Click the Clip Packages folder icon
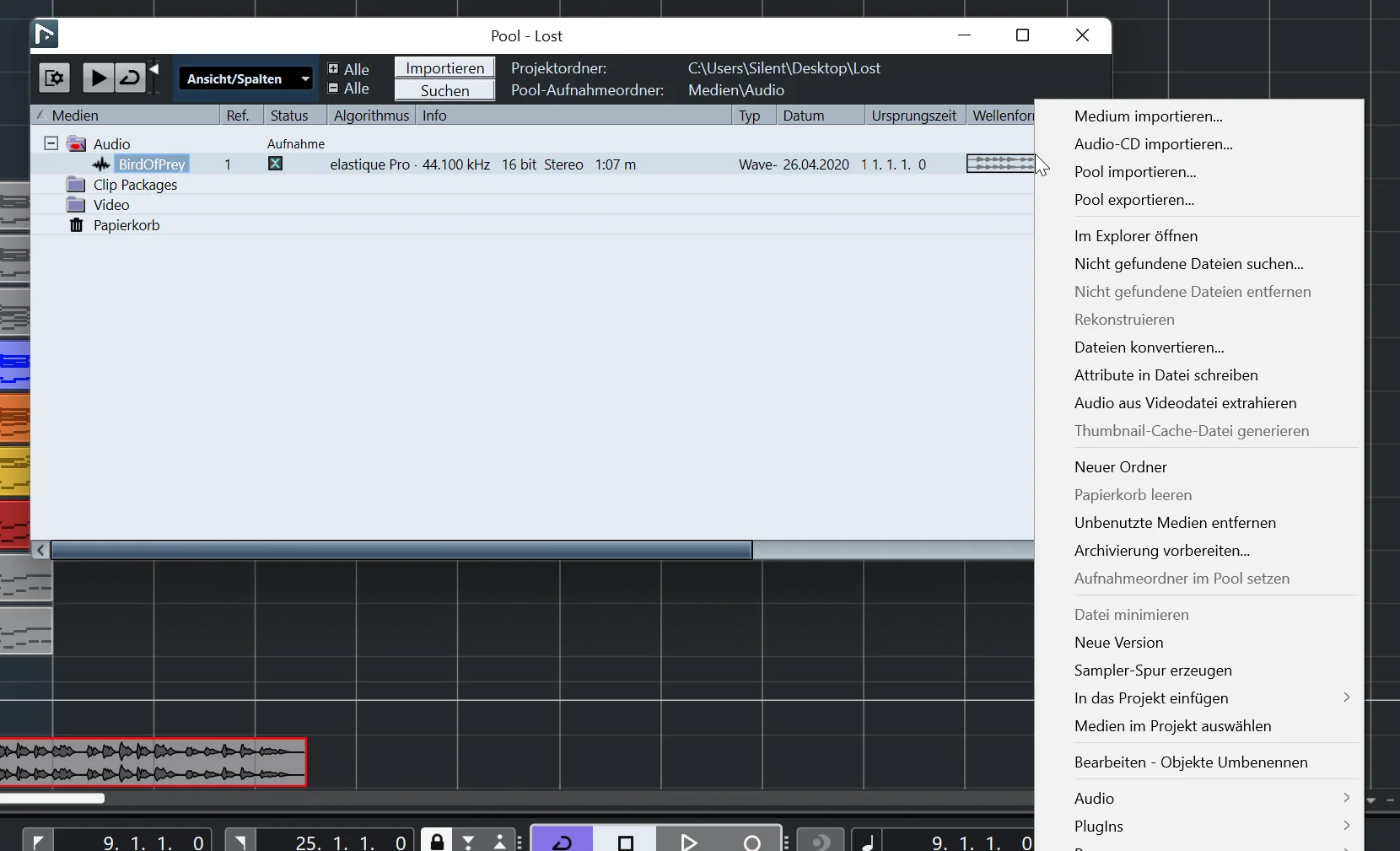The image size is (1400, 851). click(x=77, y=185)
